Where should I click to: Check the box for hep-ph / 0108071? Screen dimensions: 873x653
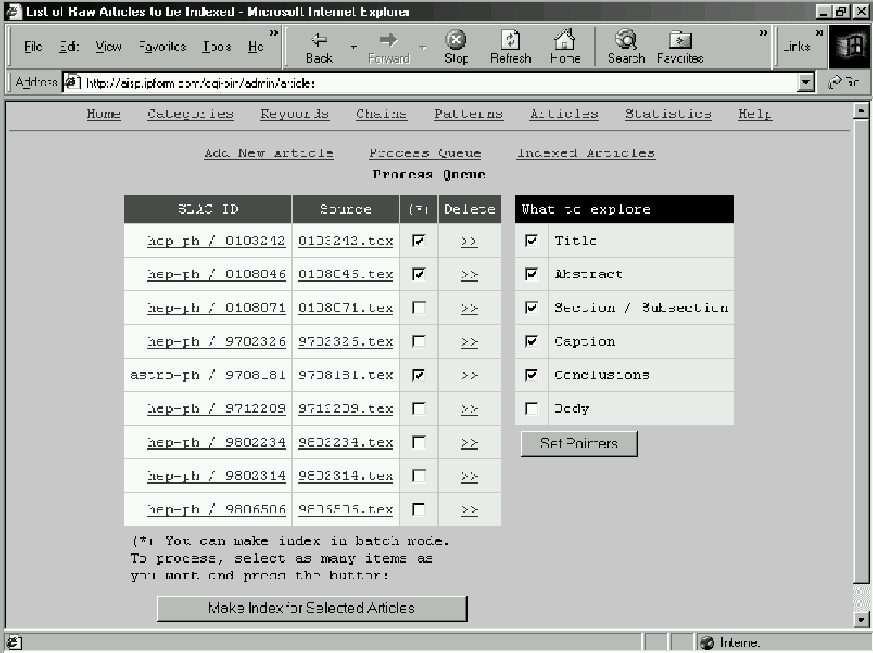(419, 308)
